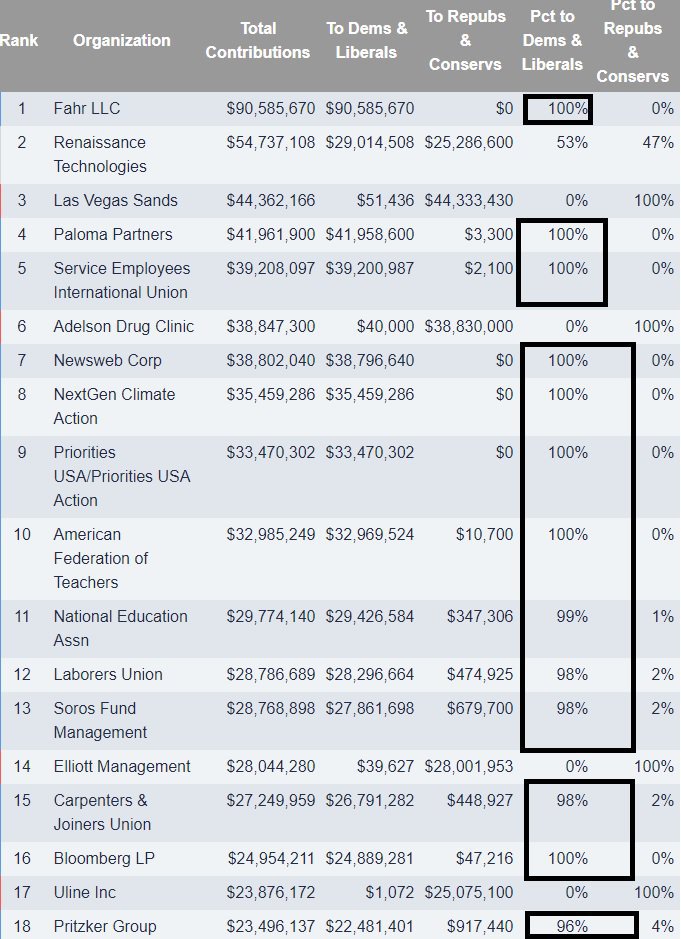The image size is (681, 939).
Task: Open the Fahr LLC organization entry
Action: pos(87,108)
